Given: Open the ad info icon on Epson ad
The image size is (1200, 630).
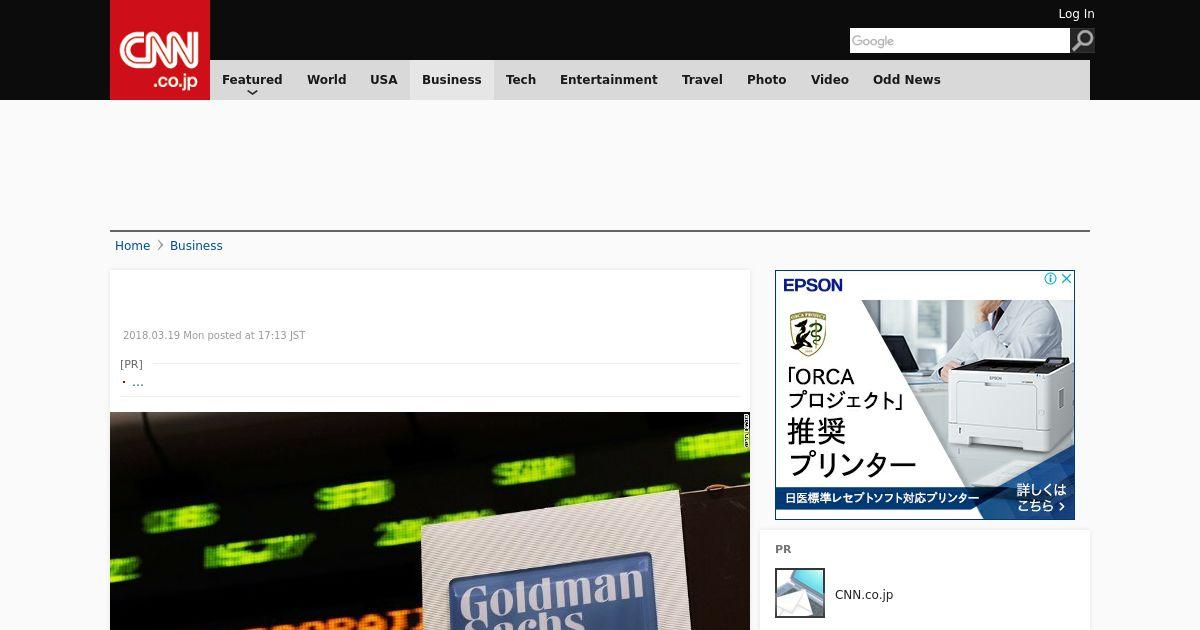Looking at the screenshot, I should coord(1050,279).
